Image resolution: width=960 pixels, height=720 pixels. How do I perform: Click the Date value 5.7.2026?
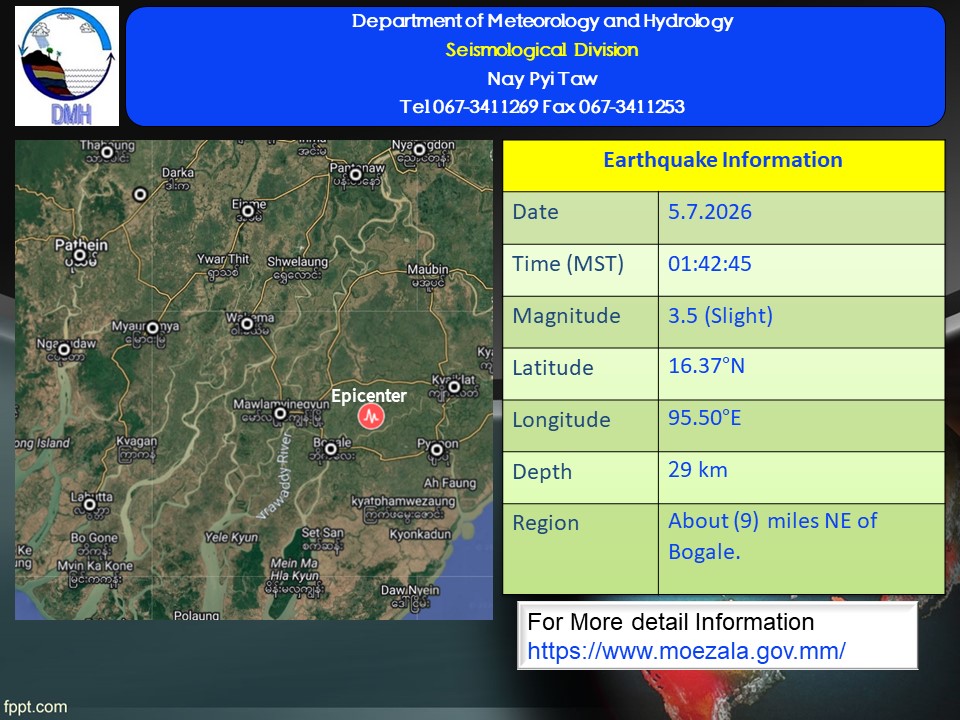coord(710,212)
